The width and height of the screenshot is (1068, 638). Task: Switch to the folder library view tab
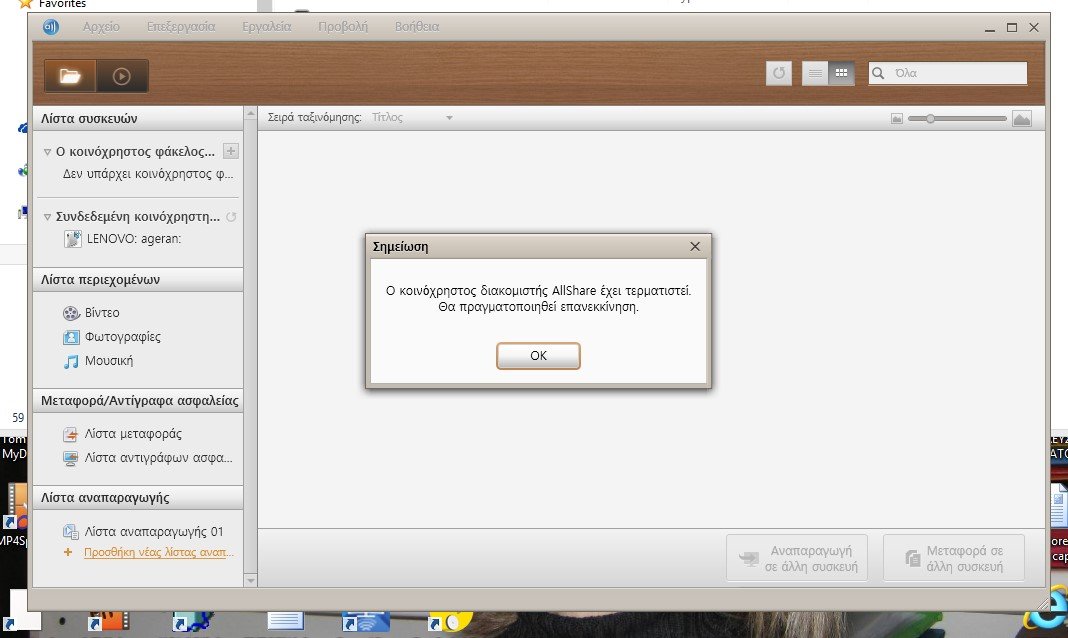coord(70,76)
